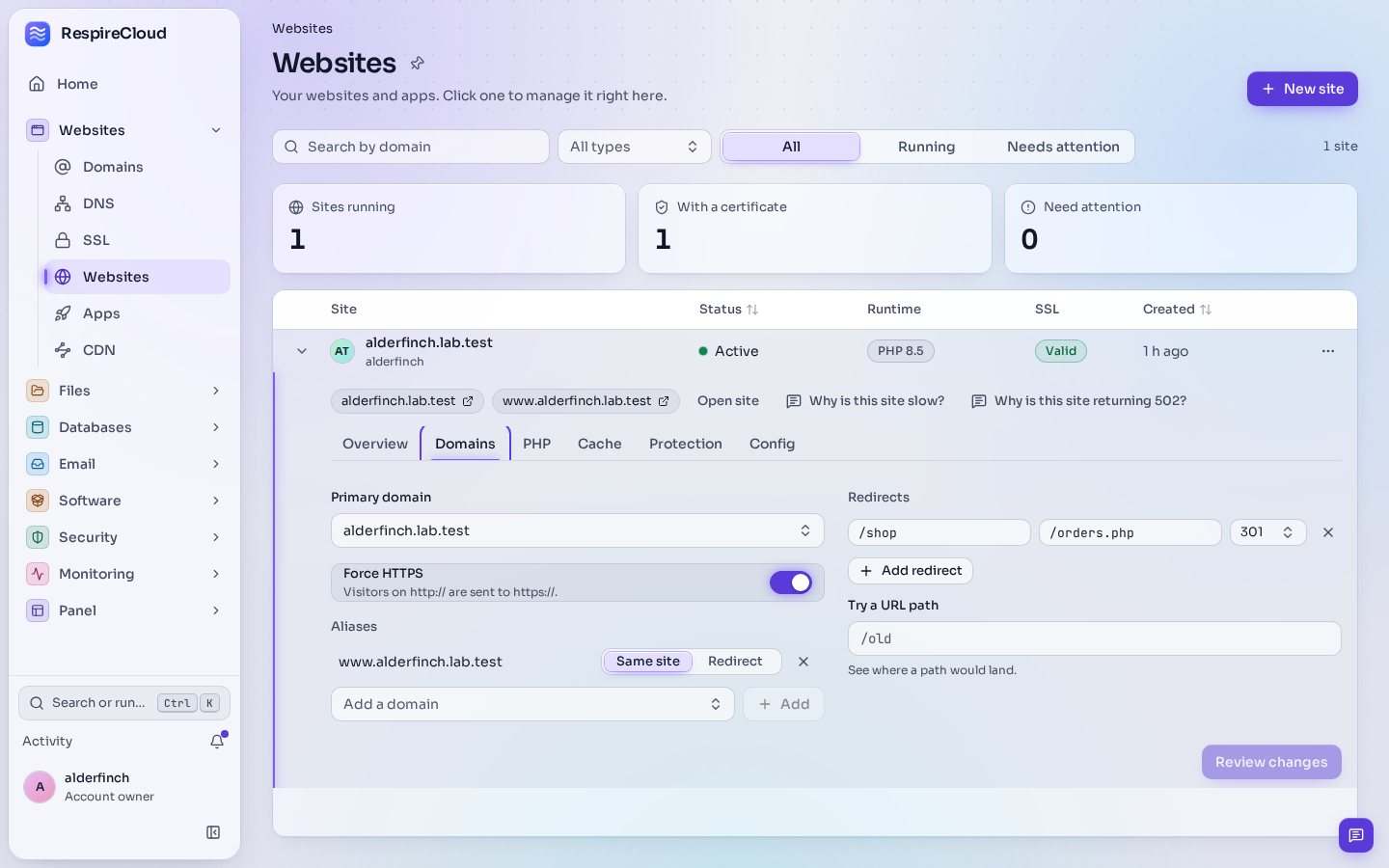The width and height of the screenshot is (1389, 868).
Task: Open the row actions menu for alderfinch.lab.test
Action: click(x=1328, y=351)
